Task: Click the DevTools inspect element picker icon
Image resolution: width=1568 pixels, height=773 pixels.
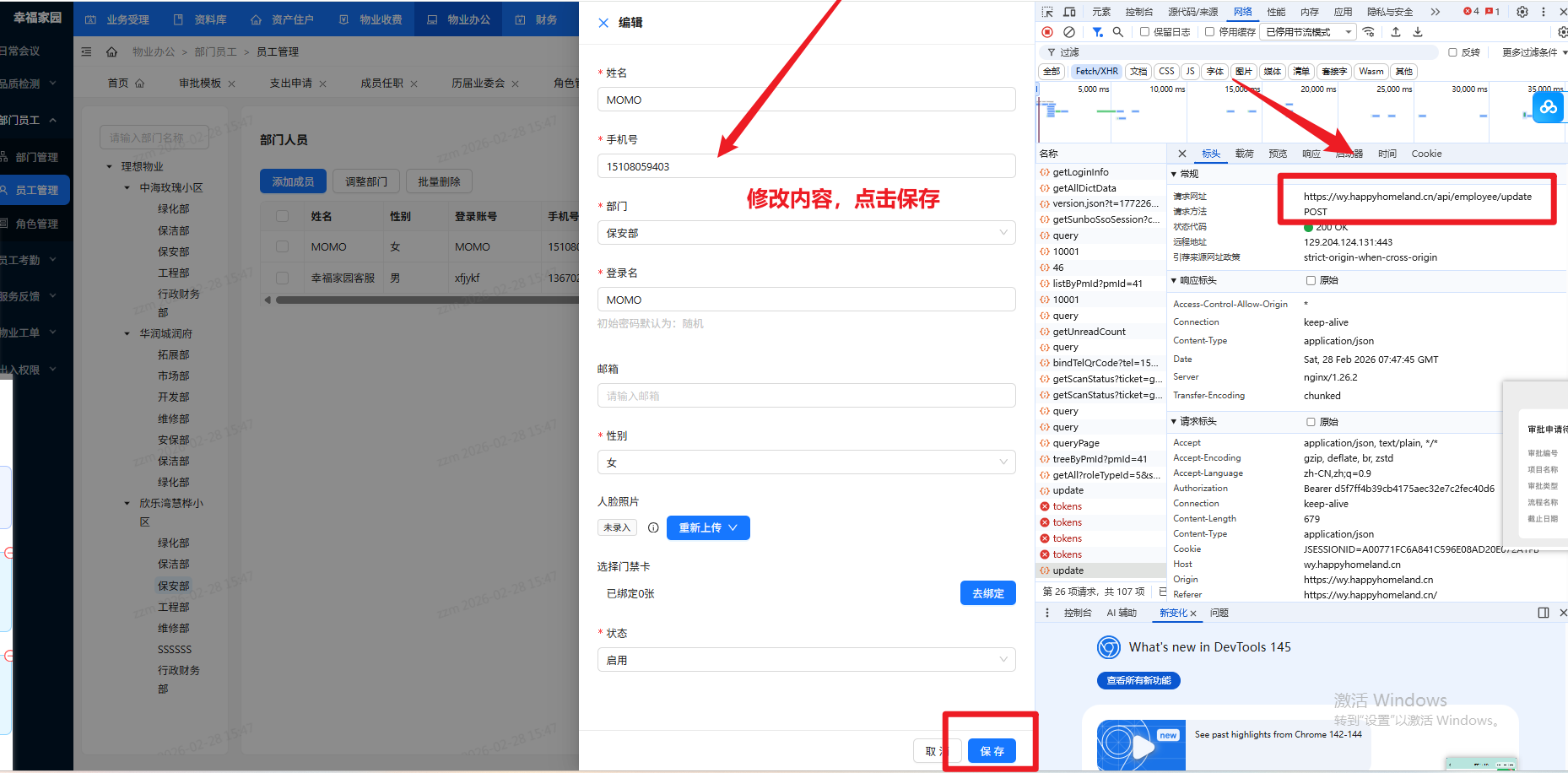Action: (x=1047, y=12)
